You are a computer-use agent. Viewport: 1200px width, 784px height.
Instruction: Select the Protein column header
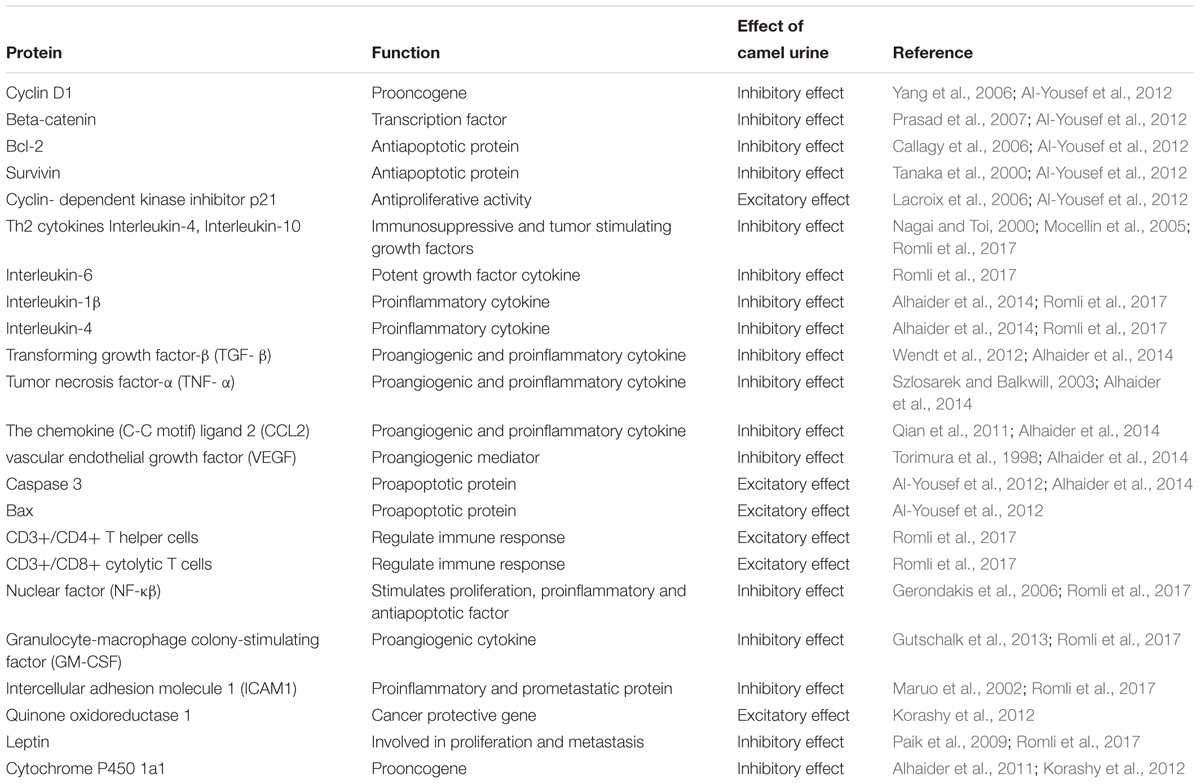coord(34,53)
